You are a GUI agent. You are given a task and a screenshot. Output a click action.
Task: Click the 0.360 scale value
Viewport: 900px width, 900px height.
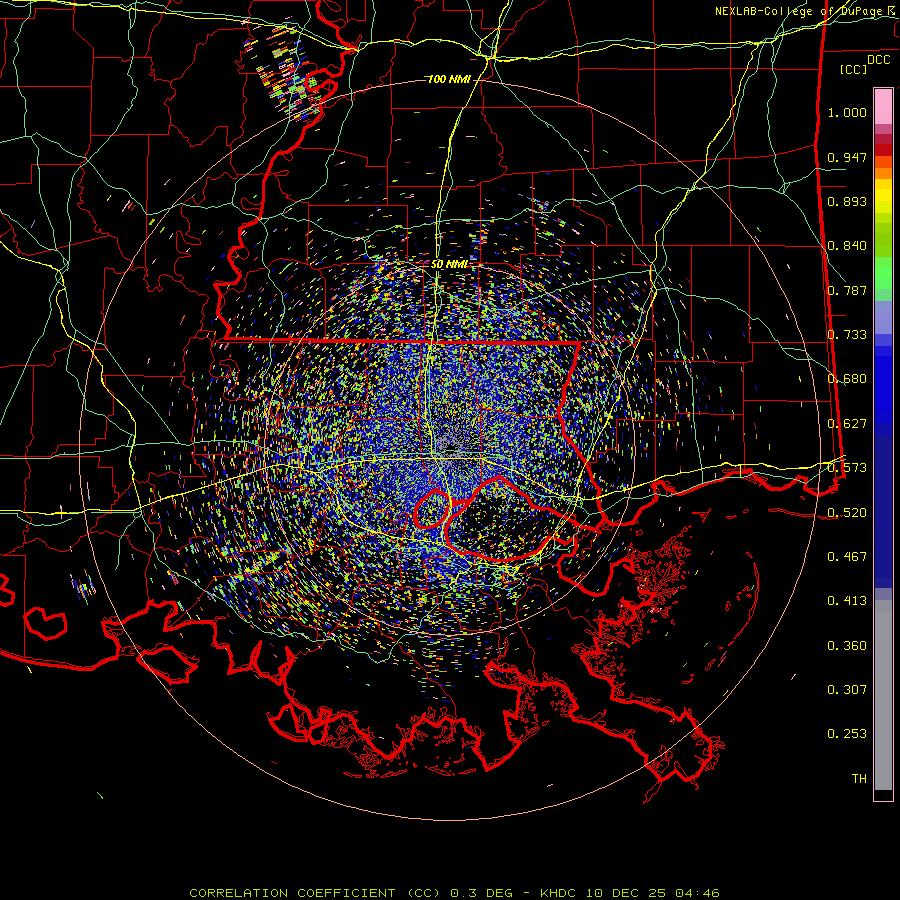click(x=847, y=646)
